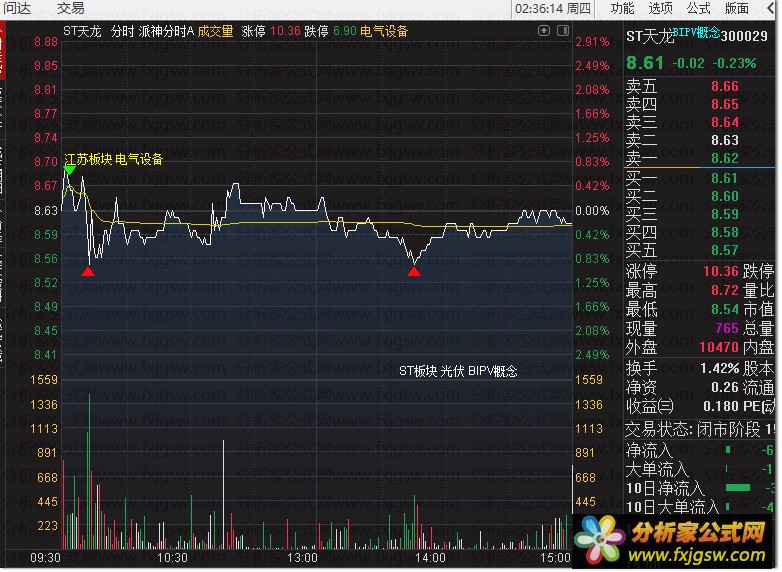Click the 外盘 value 10470
Viewport: 782px width, 572px height.
pyautogui.click(x=719, y=347)
